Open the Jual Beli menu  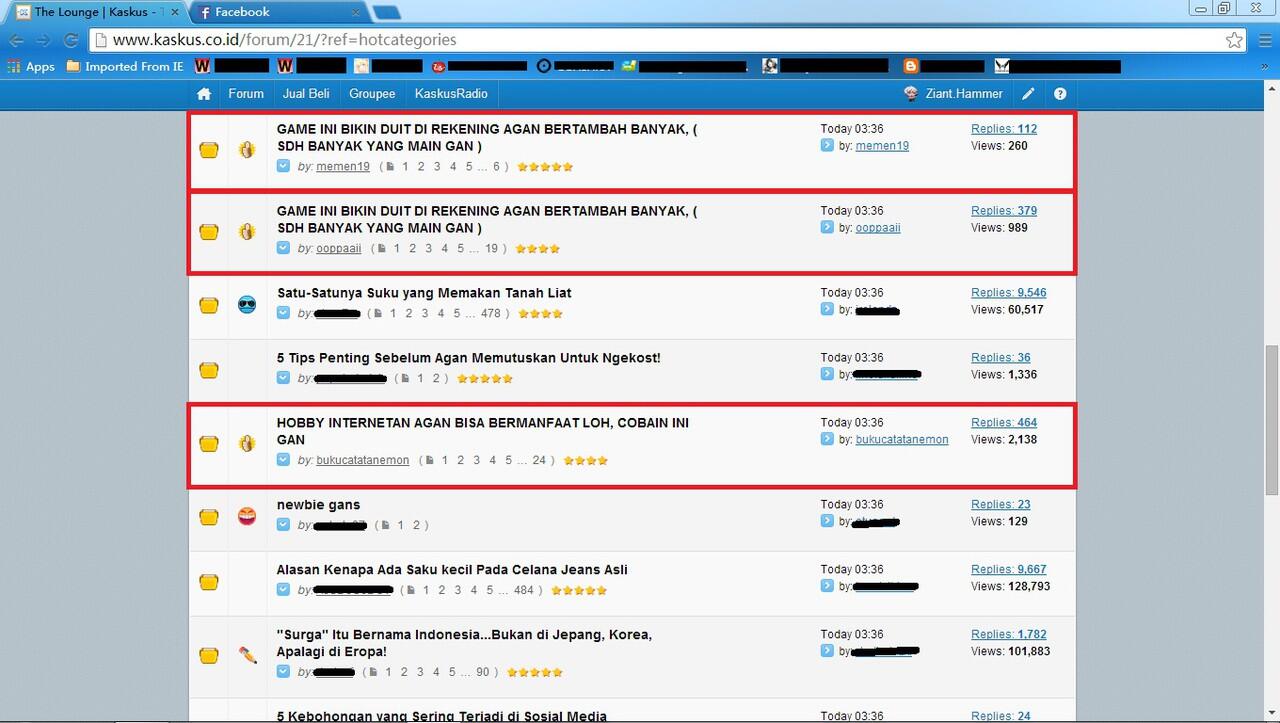pos(306,94)
